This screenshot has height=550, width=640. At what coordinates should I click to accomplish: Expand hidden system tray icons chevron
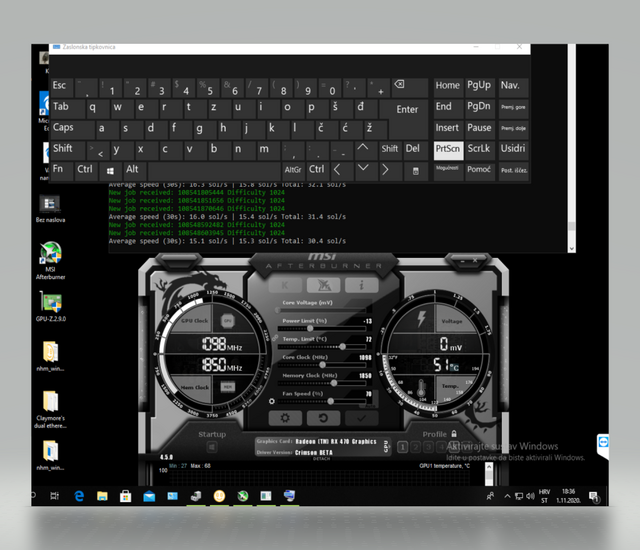coord(507,496)
